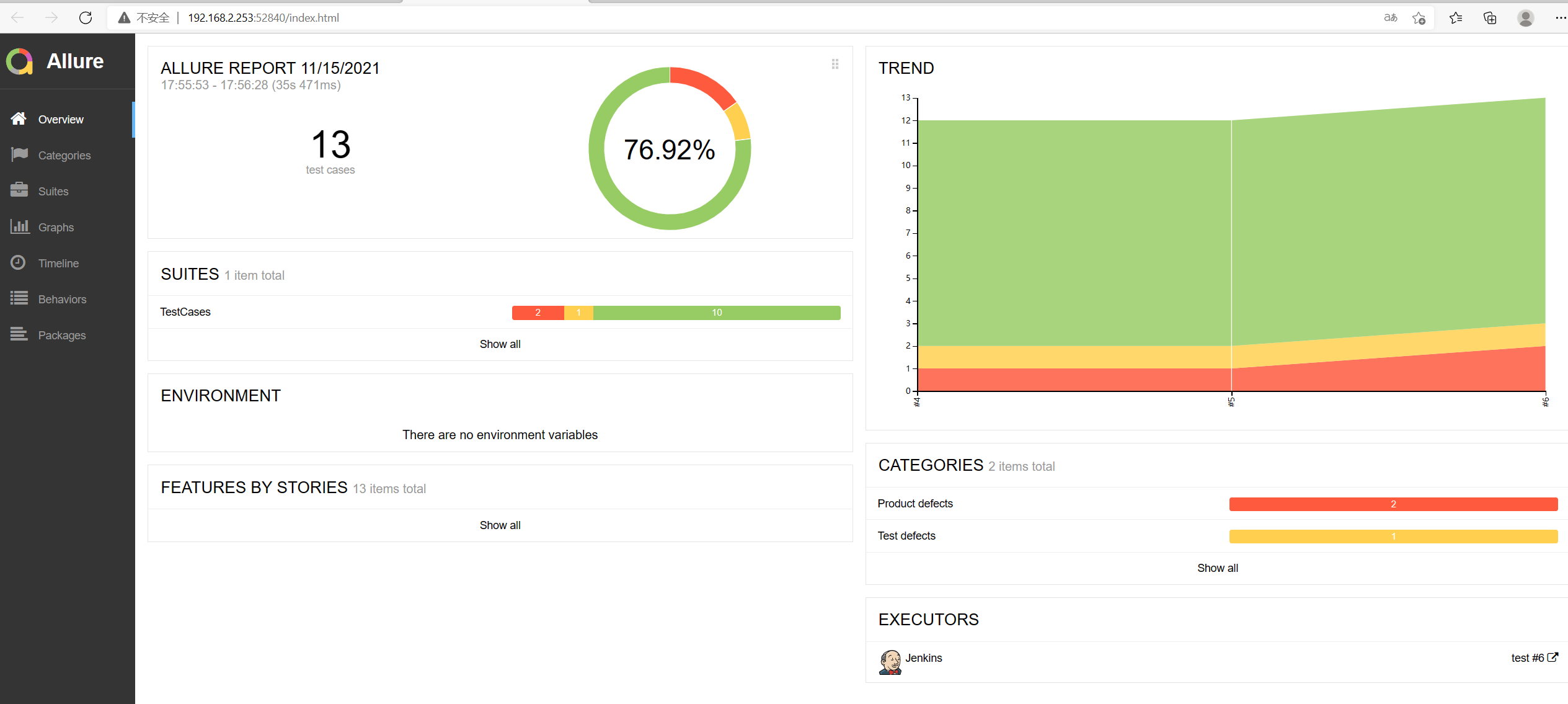Open Behaviors via the list icon
1568x704 pixels.
(19, 298)
